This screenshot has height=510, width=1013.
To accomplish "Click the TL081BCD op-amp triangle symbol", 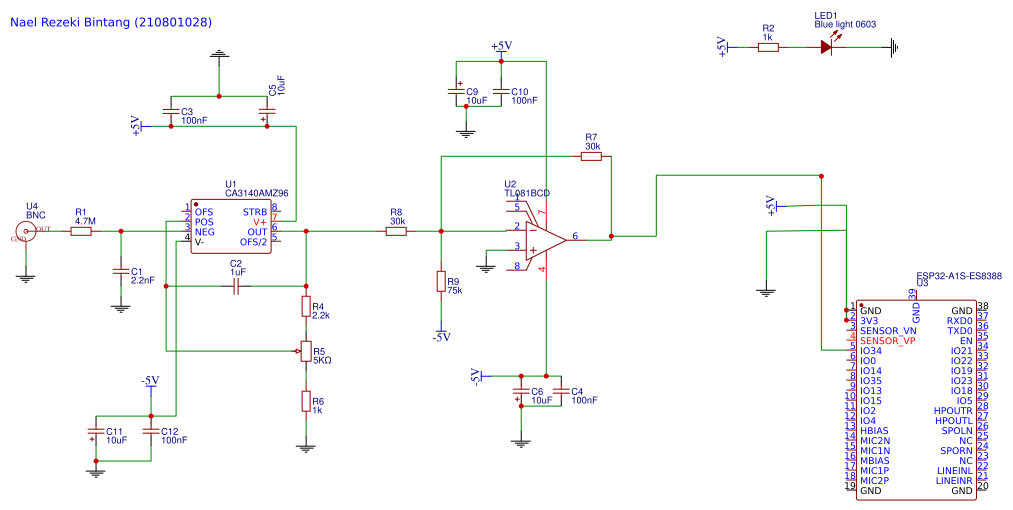I will coord(546,240).
